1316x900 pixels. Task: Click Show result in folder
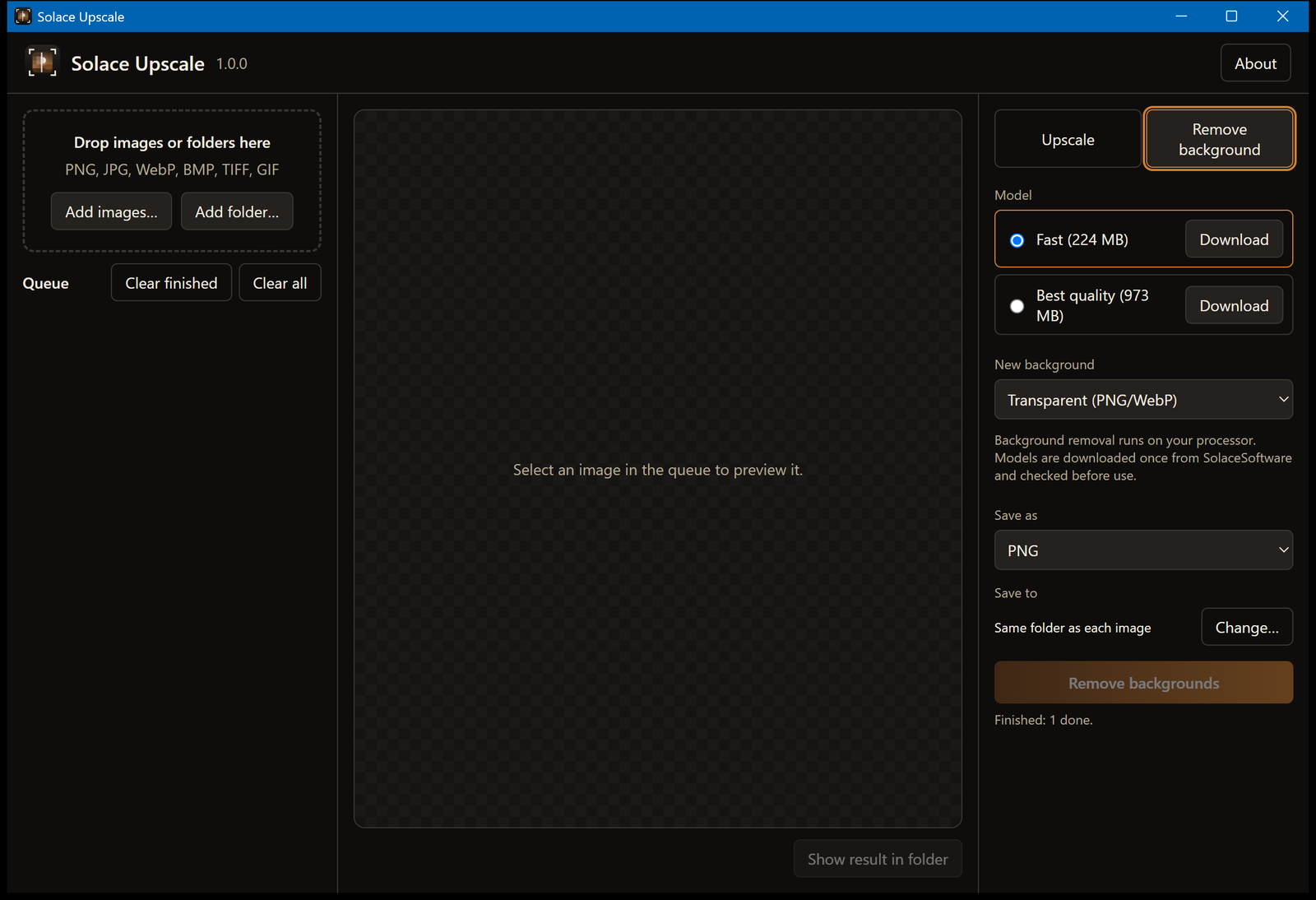[878, 859]
